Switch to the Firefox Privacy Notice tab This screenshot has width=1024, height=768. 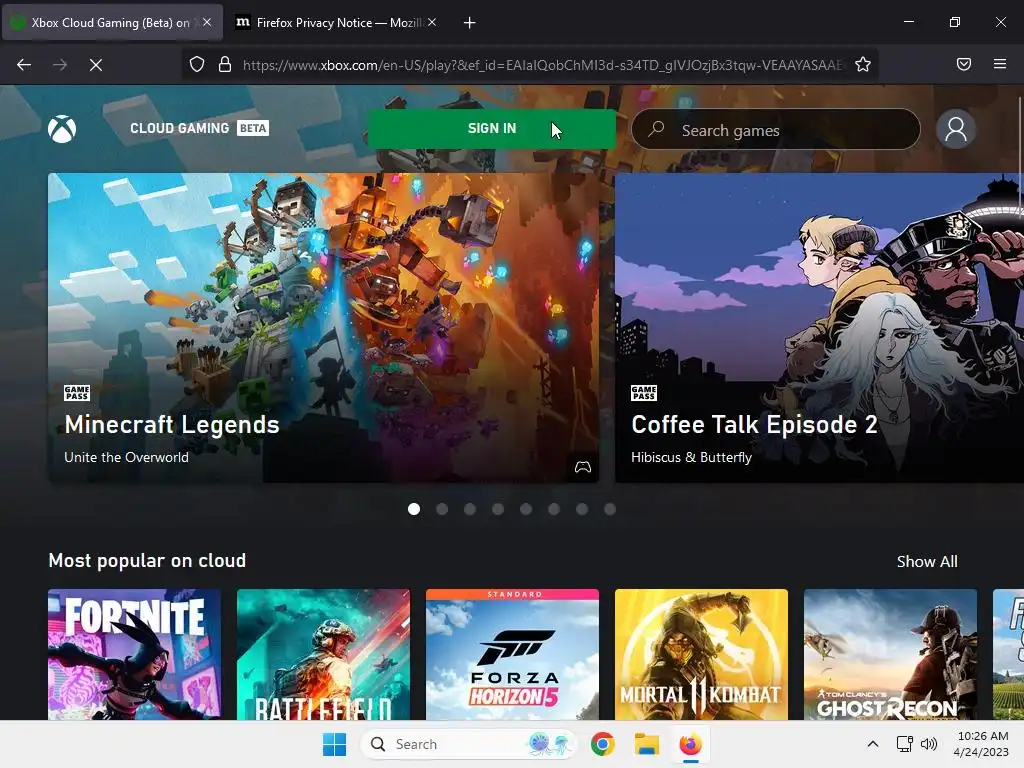(337, 22)
